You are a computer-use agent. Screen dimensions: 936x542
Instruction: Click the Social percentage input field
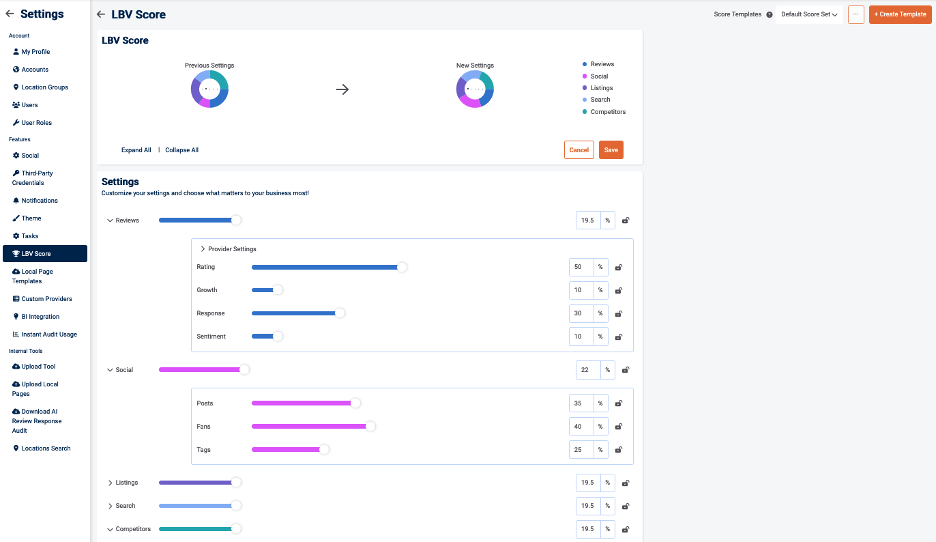[588, 370]
